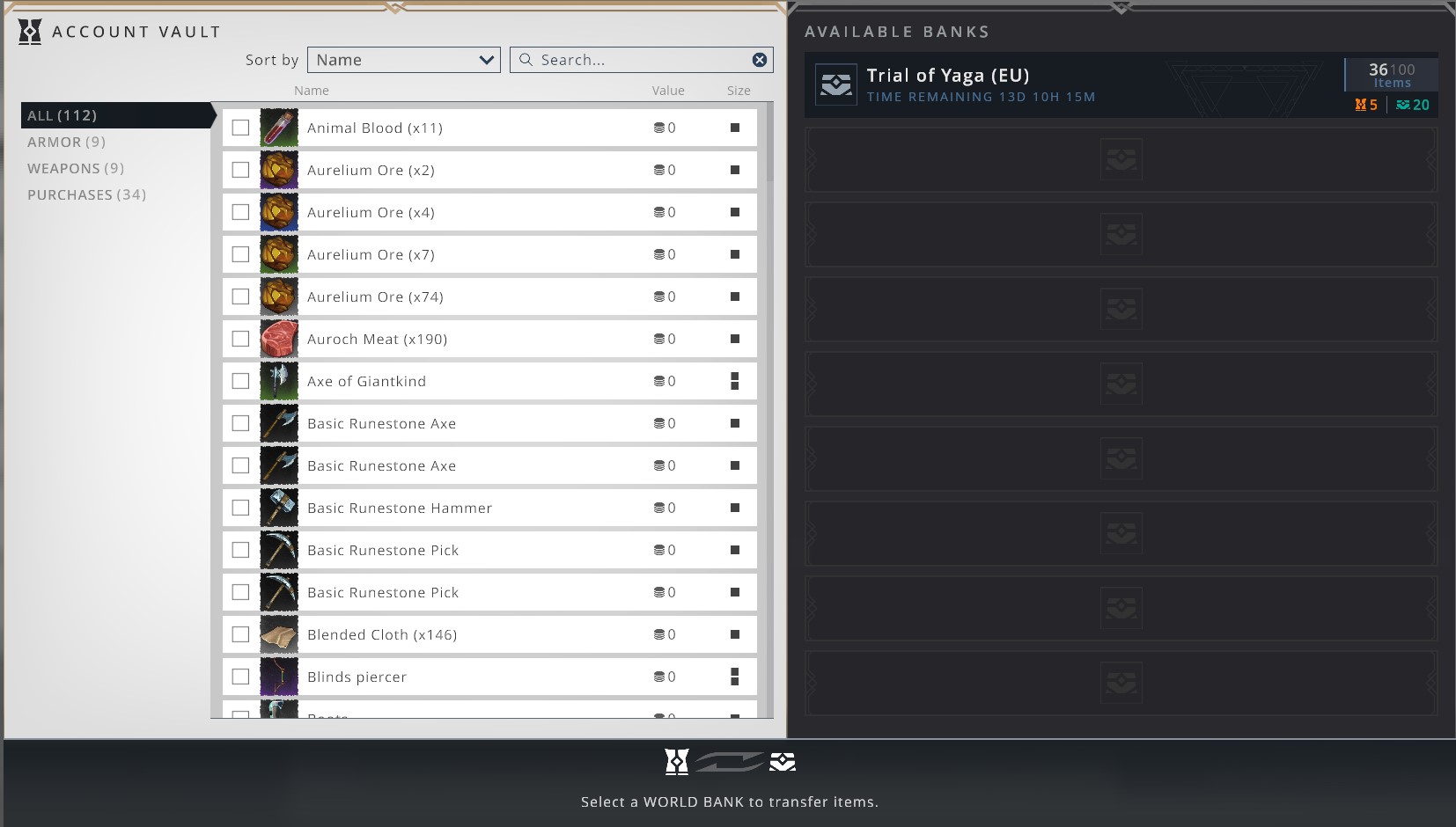This screenshot has height=827, width=1456.
Task: Click the Aurelium Ore (x74) item icon
Action: pos(279,296)
